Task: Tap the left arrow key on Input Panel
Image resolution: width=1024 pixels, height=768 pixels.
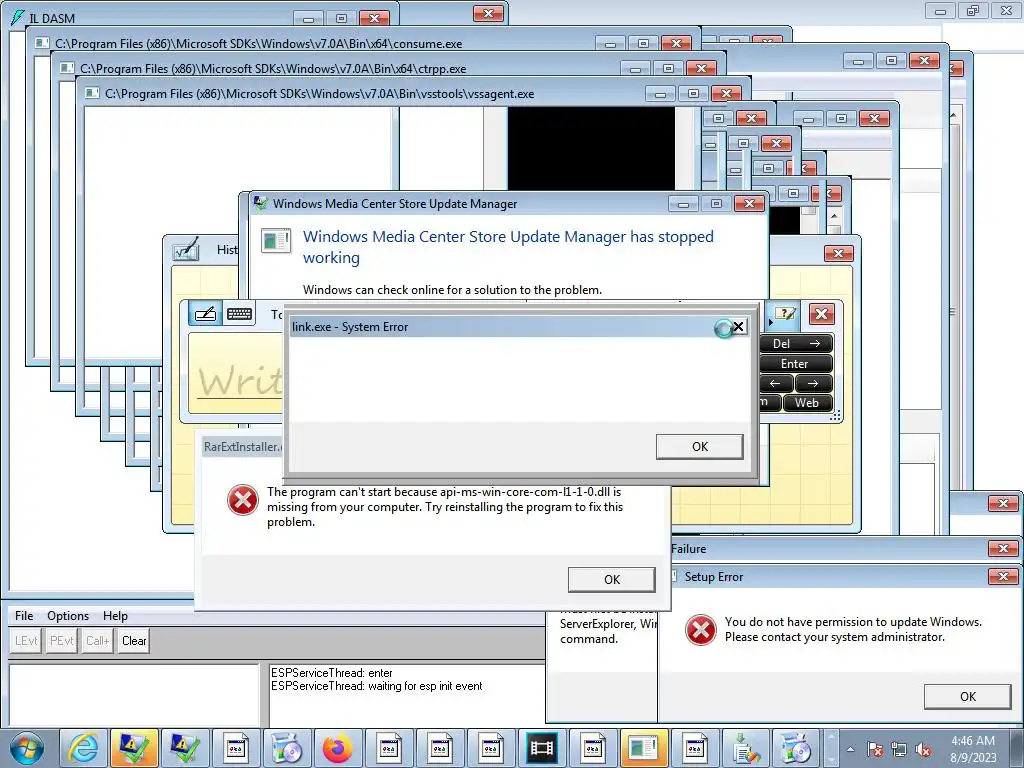Action: click(776, 383)
